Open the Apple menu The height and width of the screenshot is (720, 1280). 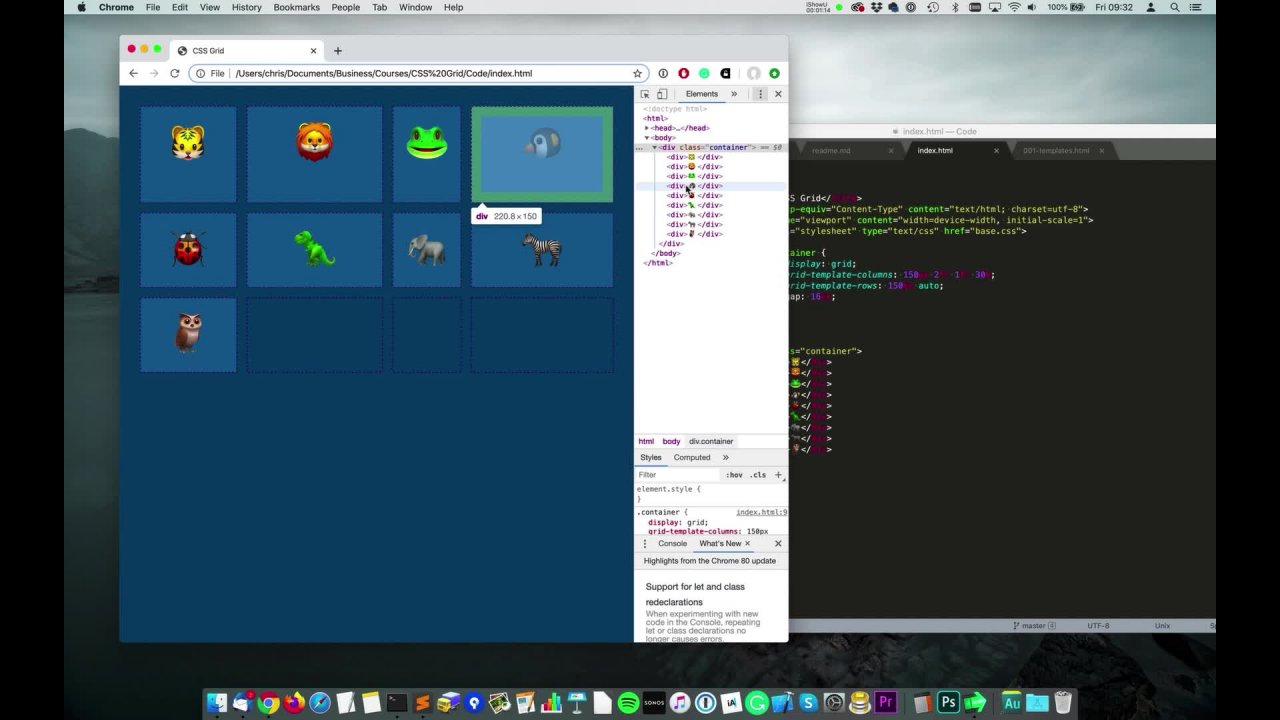coord(82,7)
